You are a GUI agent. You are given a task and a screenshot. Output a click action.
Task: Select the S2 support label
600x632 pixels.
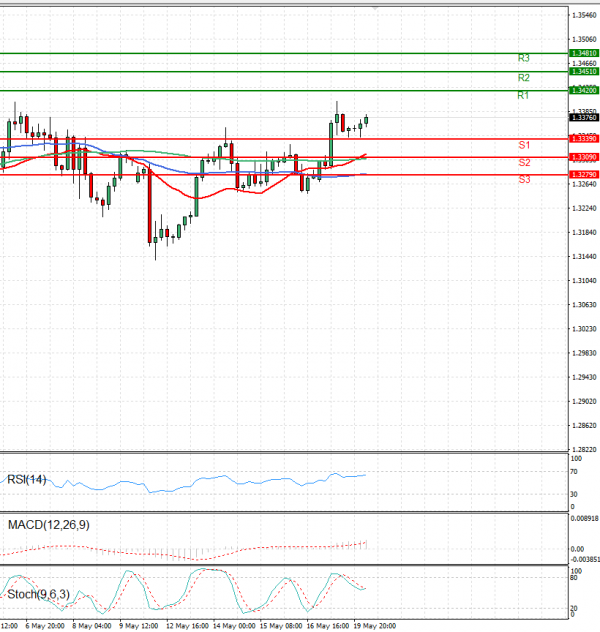pyautogui.click(x=523, y=162)
